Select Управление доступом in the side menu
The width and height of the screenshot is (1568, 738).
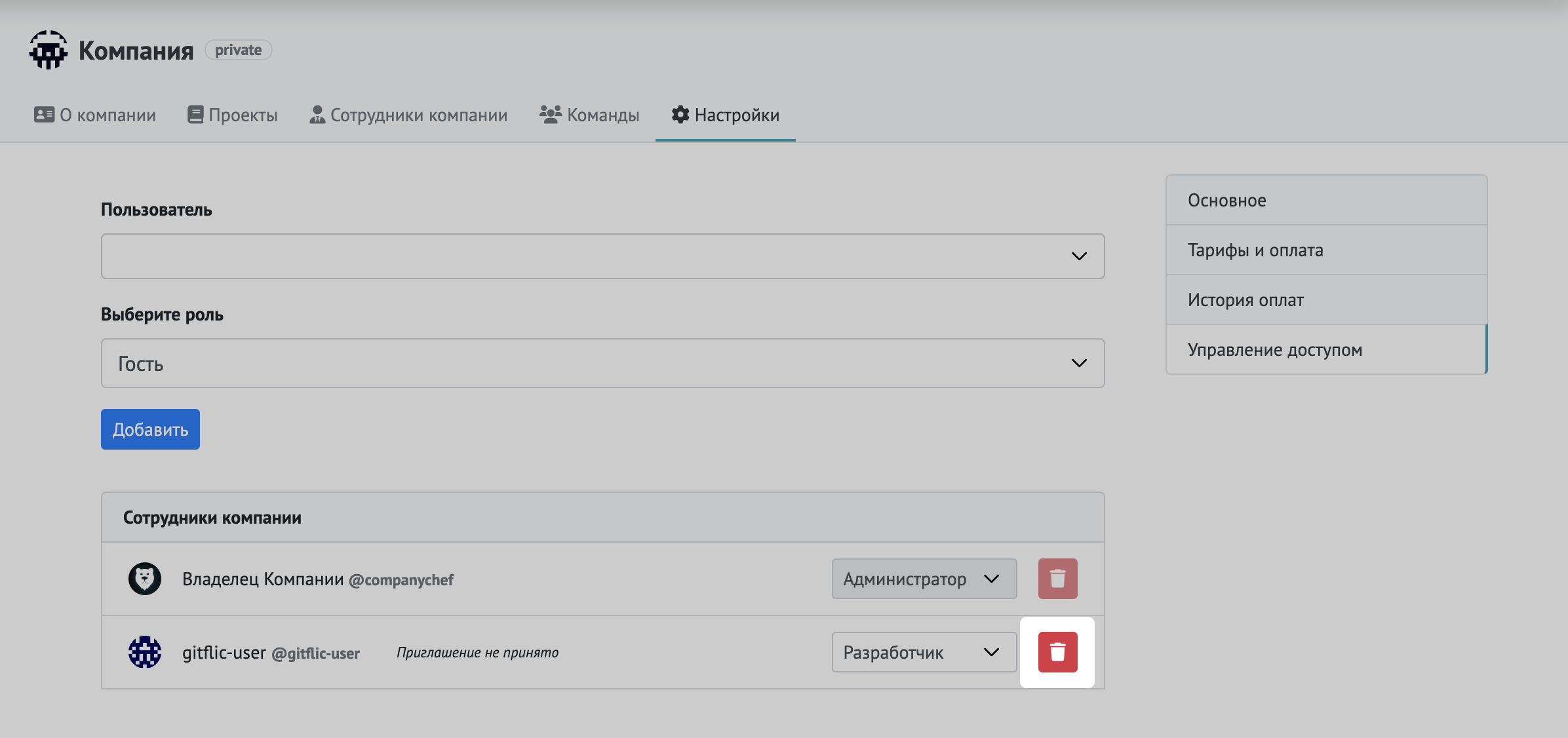pos(1327,349)
